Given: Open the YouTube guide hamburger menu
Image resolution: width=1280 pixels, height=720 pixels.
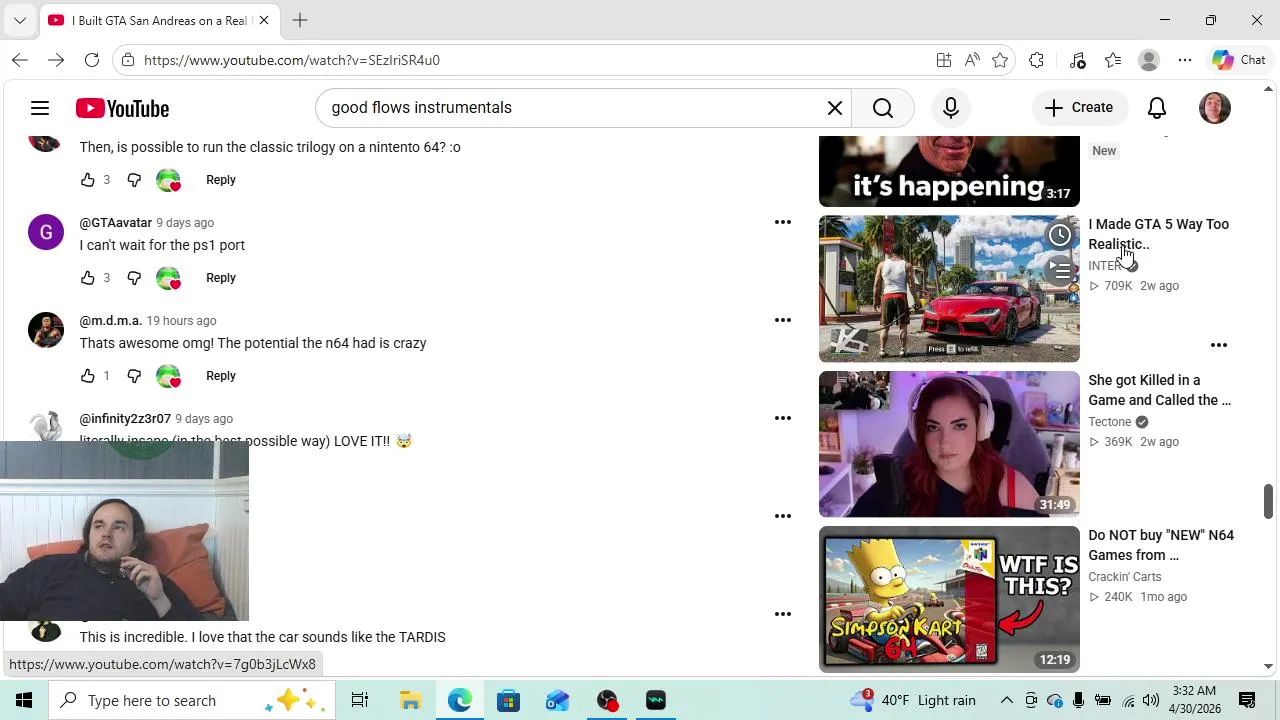Looking at the screenshot, I should point(40,108).
